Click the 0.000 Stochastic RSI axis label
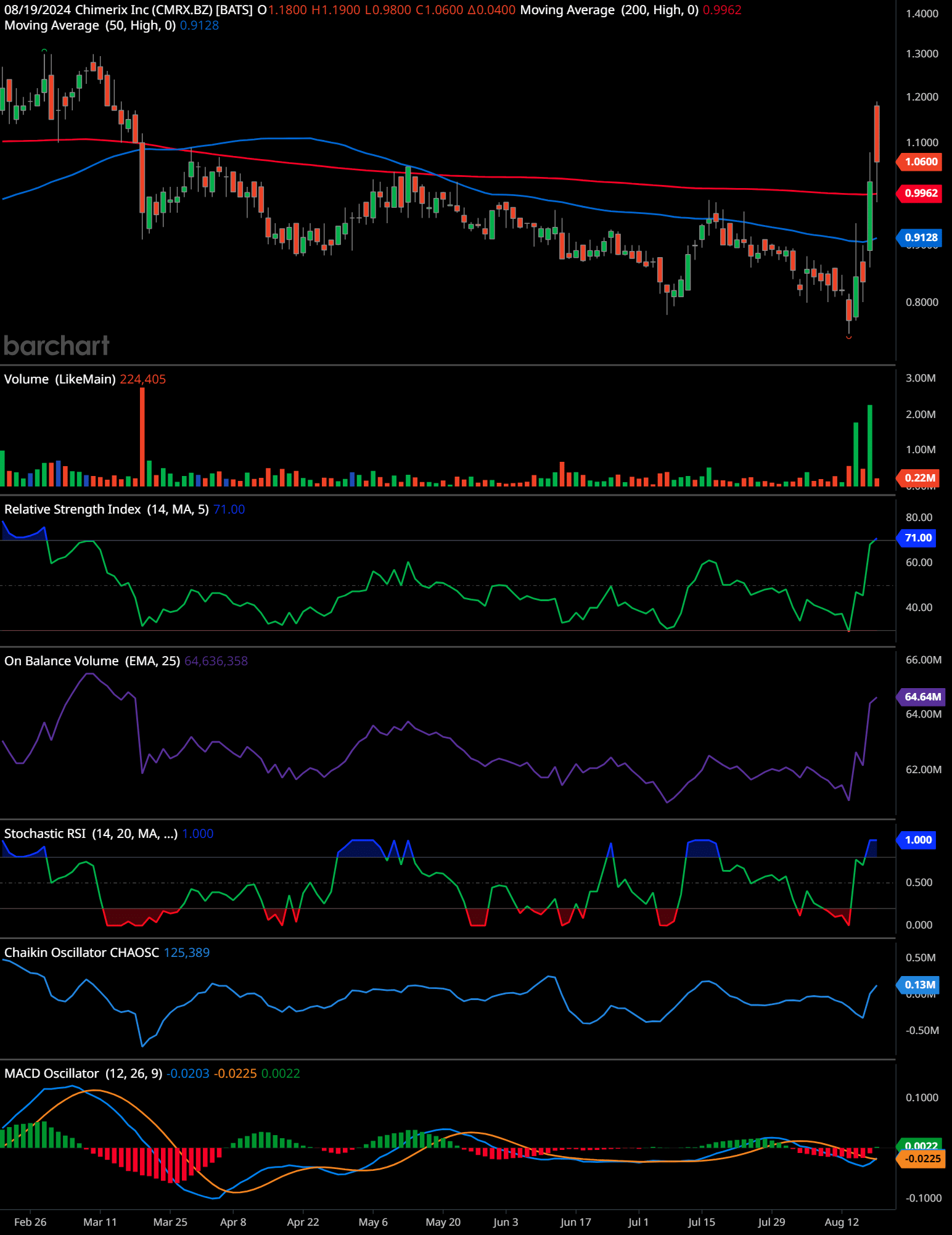 (x=919, y=925)
